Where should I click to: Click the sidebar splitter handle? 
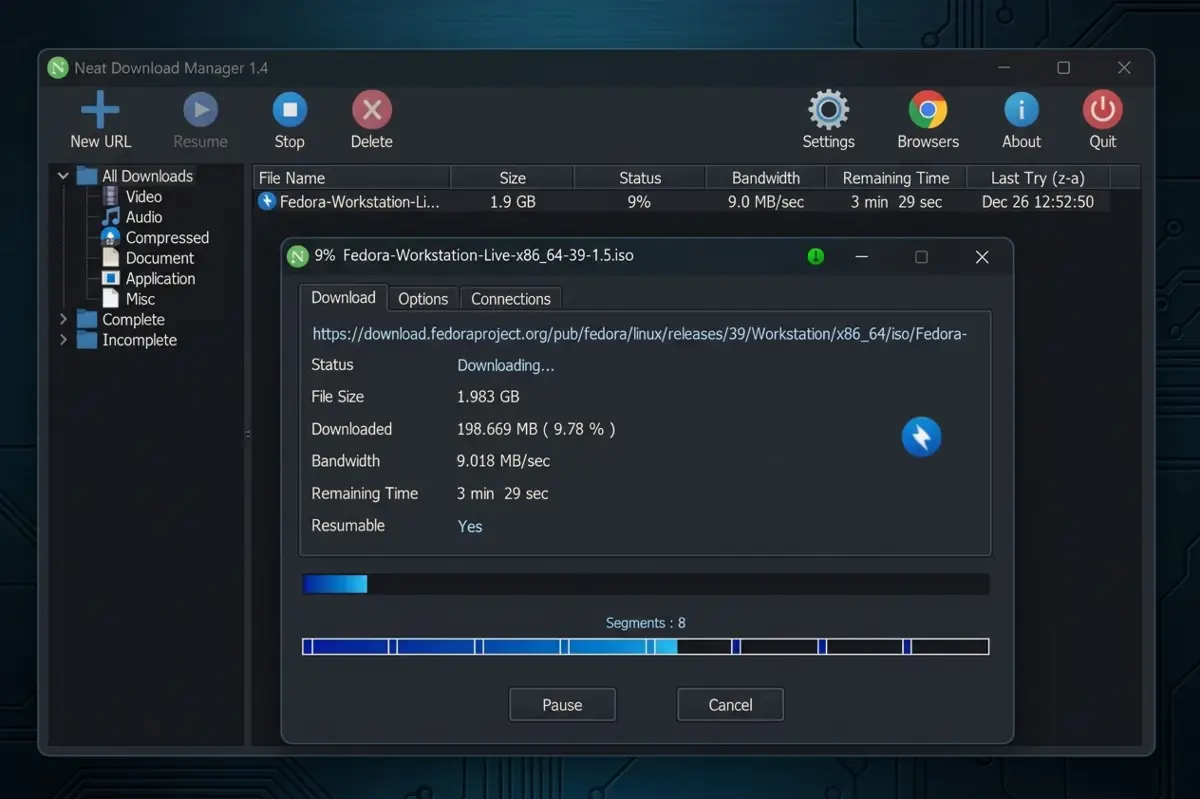pos(248,433)
